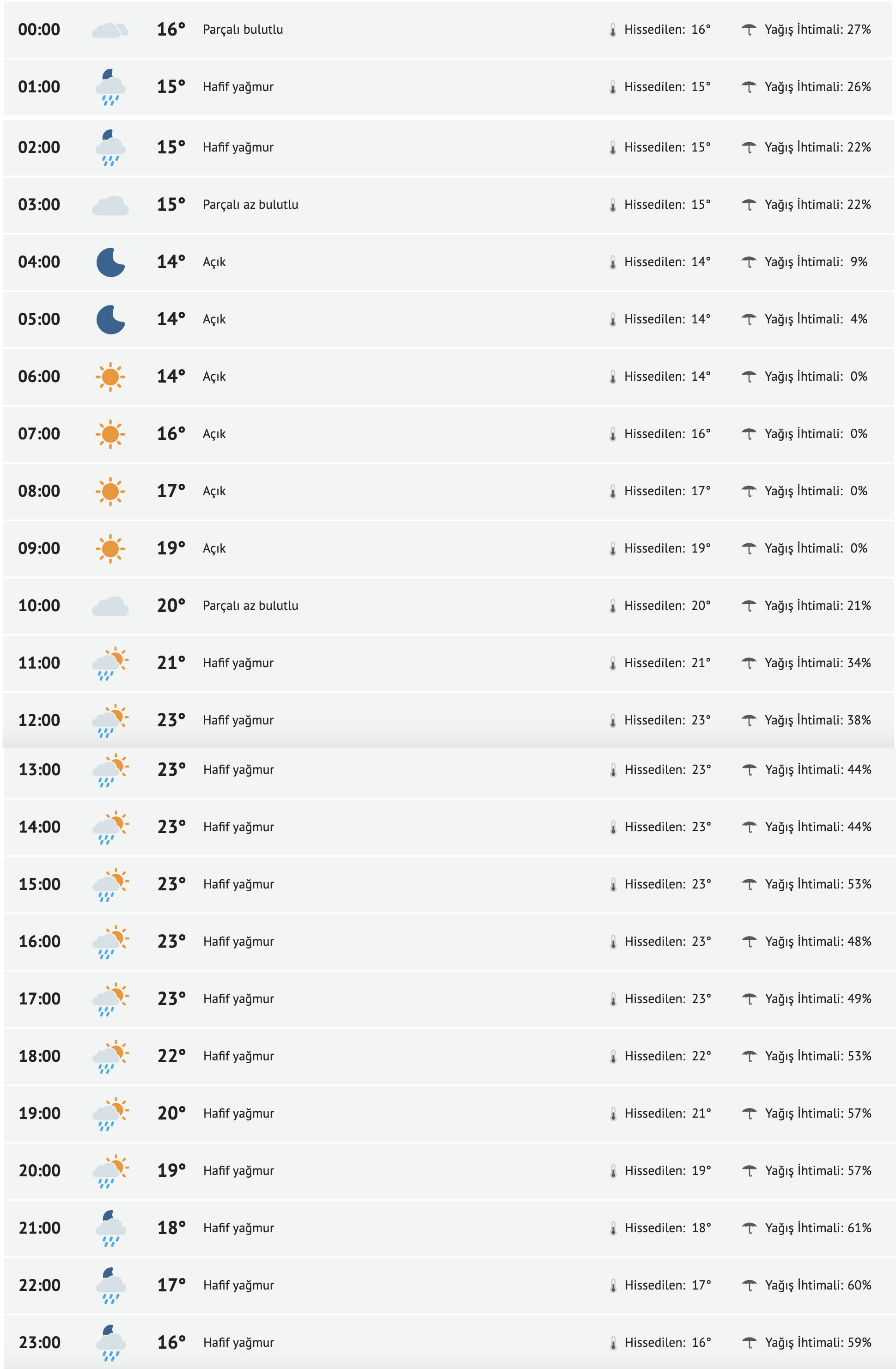Click the moon icon in the 04:00 row
896x1369 pixels.
(x=110, y=262)
